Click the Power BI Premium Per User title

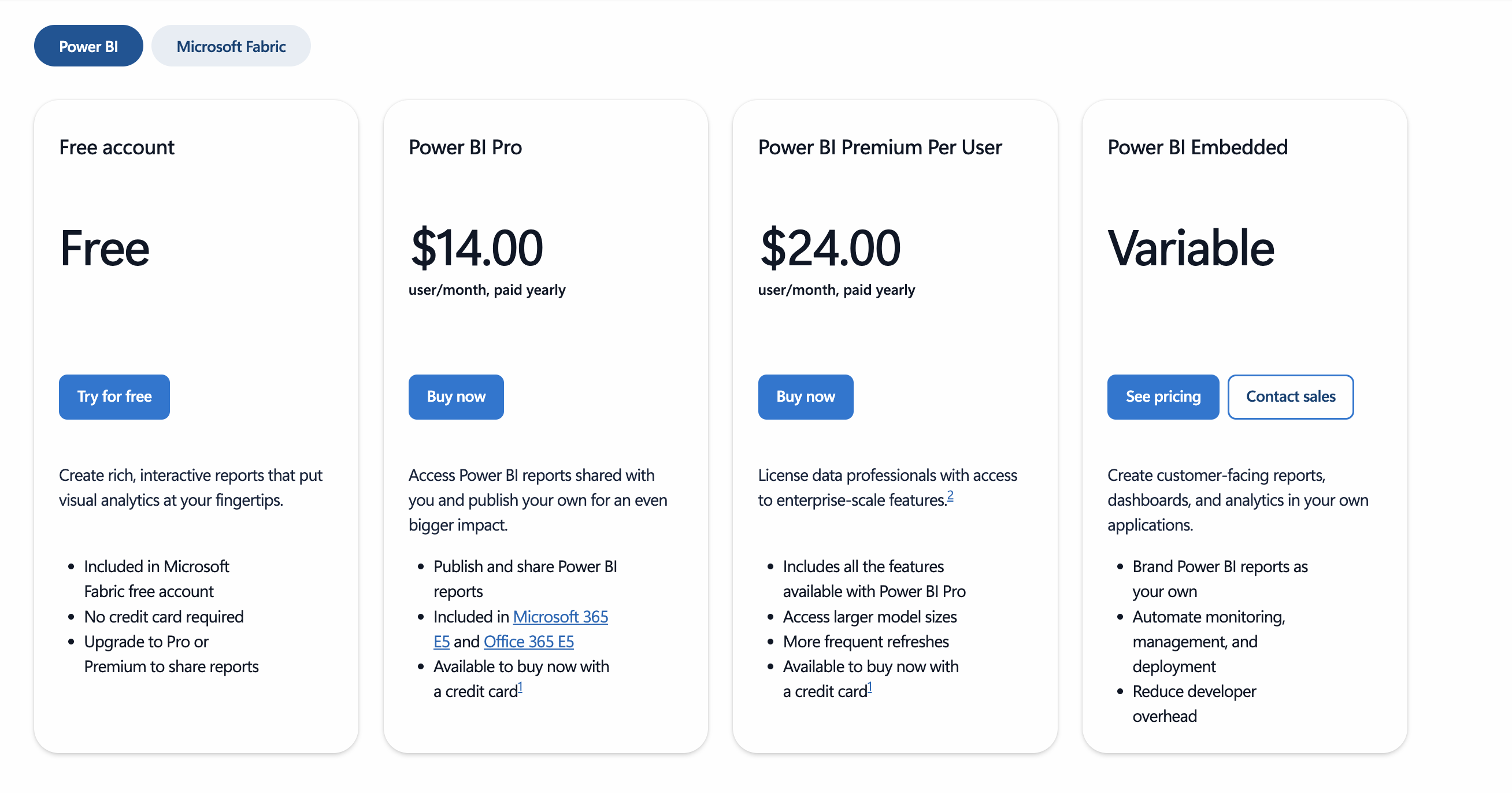pos(880,147)
